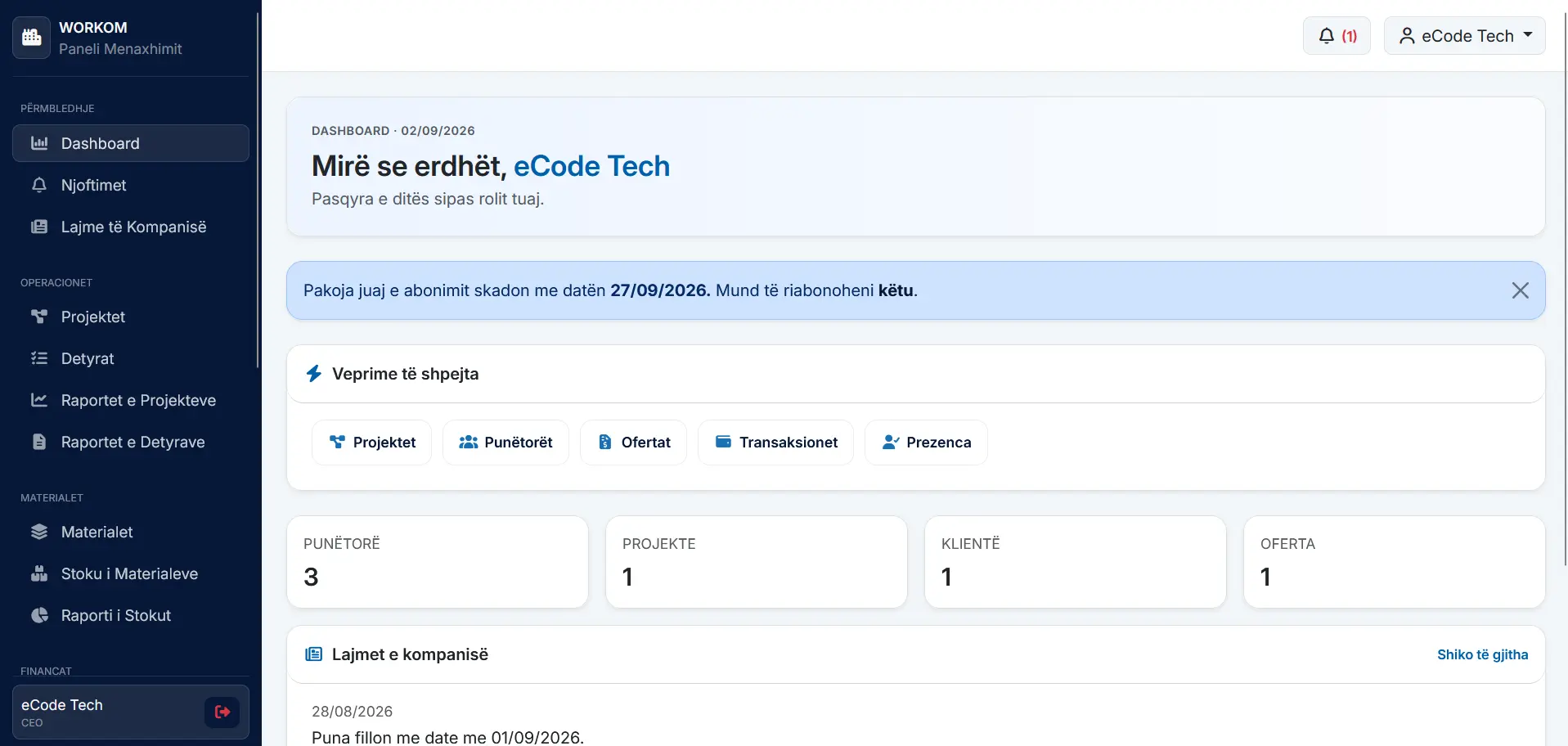Click the Raporti i Stokut pie-chart icon
The width and height of the screenshot is (1568, 746).
[39, 615]
